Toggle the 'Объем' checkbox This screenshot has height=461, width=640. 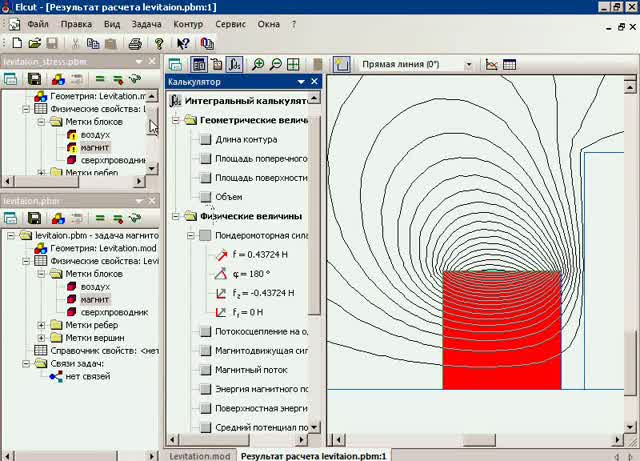point(206,197)
